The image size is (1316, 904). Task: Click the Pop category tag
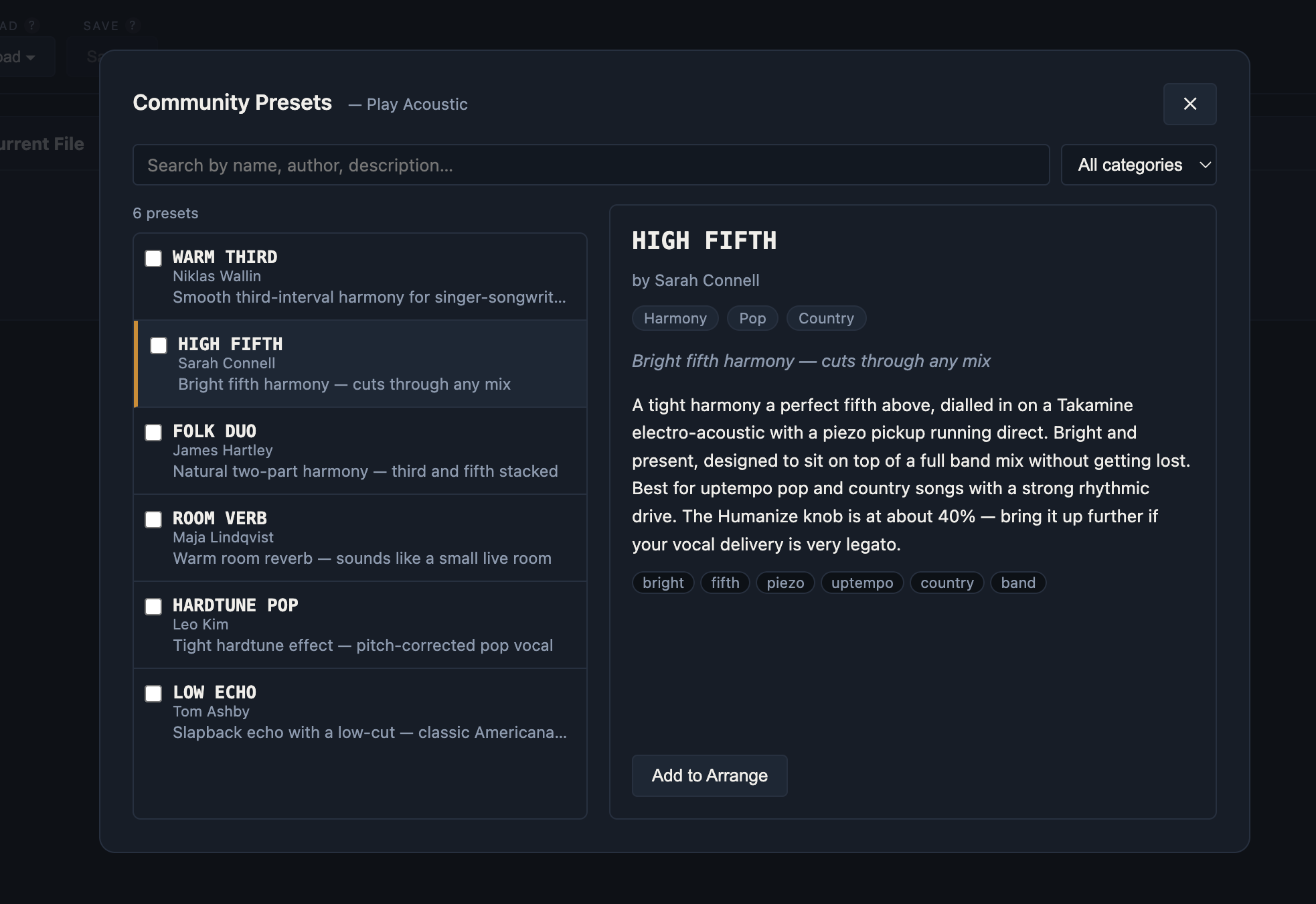point(752,318)
